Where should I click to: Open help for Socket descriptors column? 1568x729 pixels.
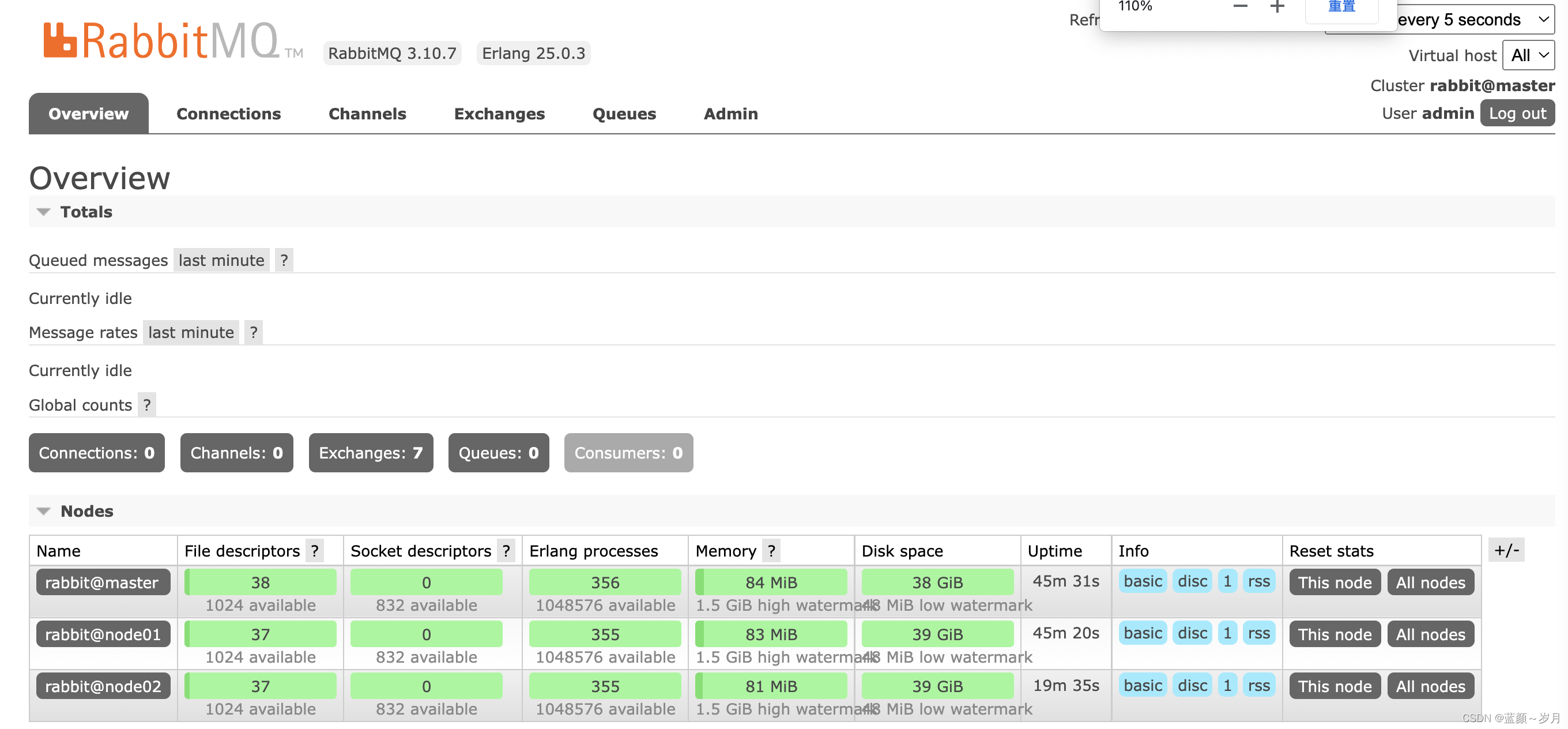coord(506,551)
